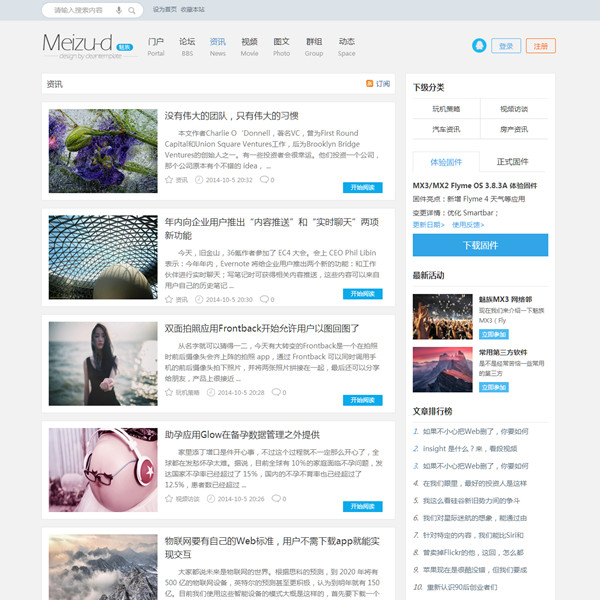Click star icon under Frontback article
The height and width of the screenshot is (600, 600).
click(169, 392)
